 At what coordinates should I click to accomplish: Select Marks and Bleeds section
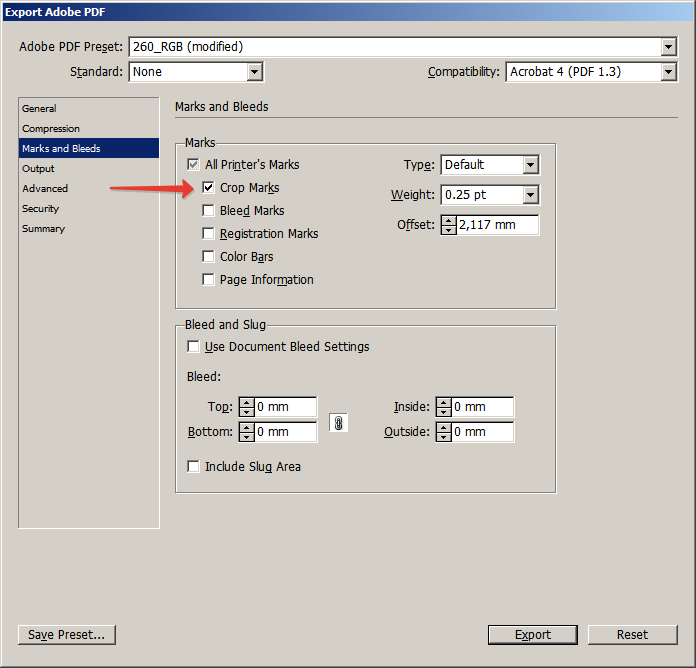89,148
